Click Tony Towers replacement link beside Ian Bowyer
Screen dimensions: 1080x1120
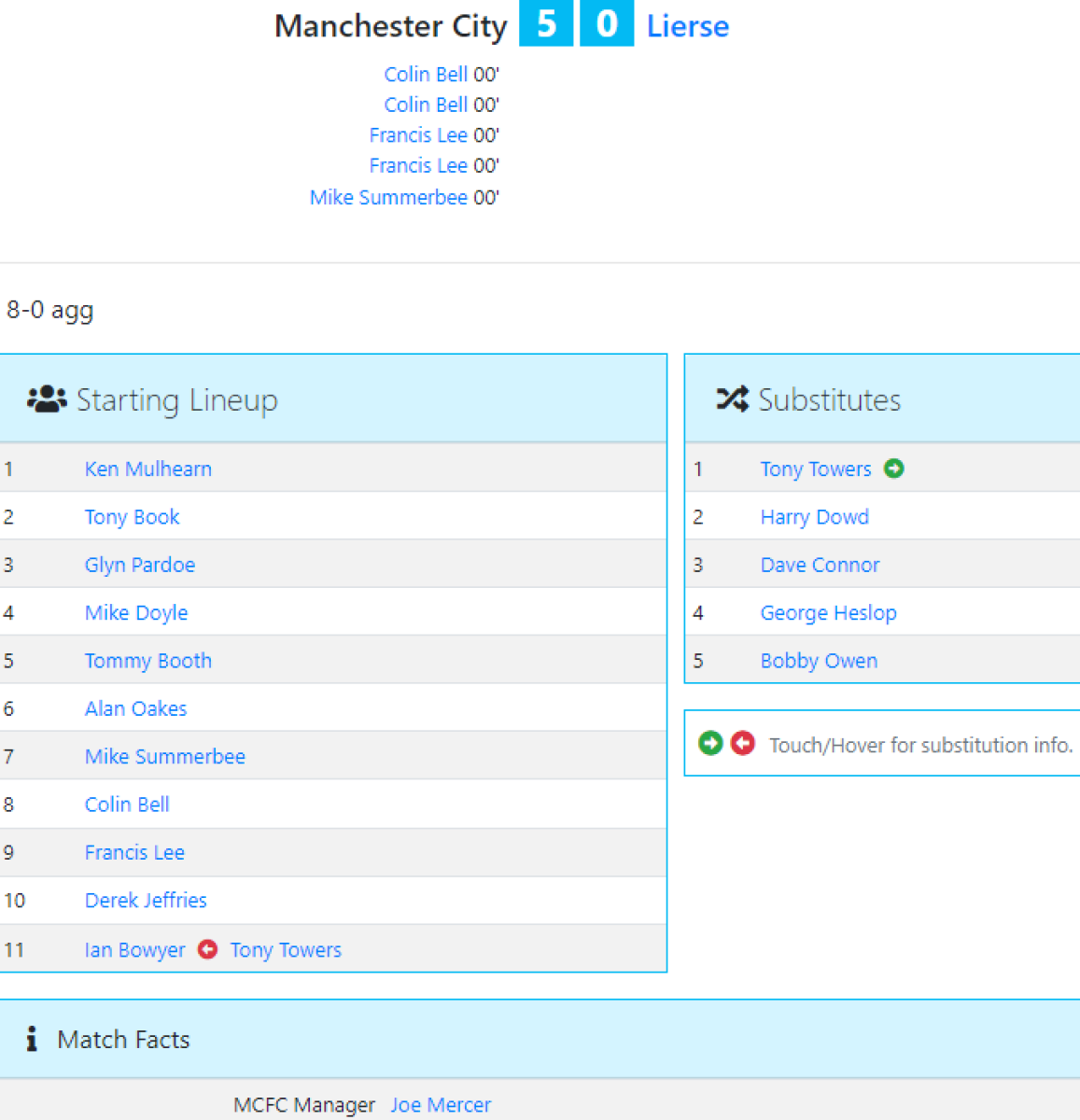click(286, 950)
